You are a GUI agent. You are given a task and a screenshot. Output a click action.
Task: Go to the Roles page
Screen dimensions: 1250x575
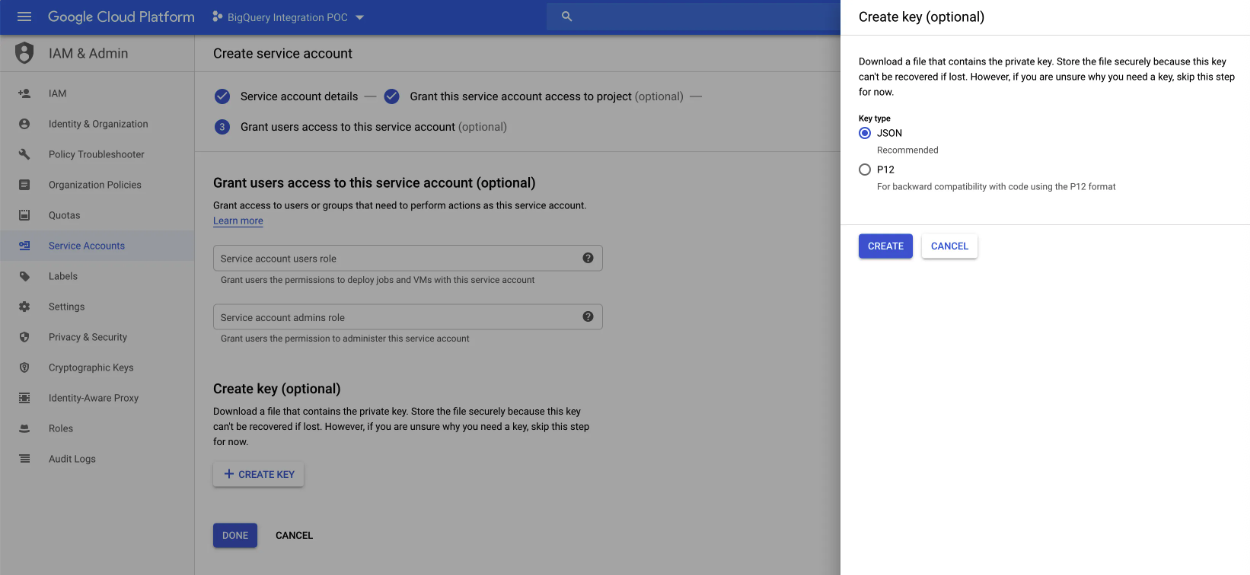tap(97, 429)
